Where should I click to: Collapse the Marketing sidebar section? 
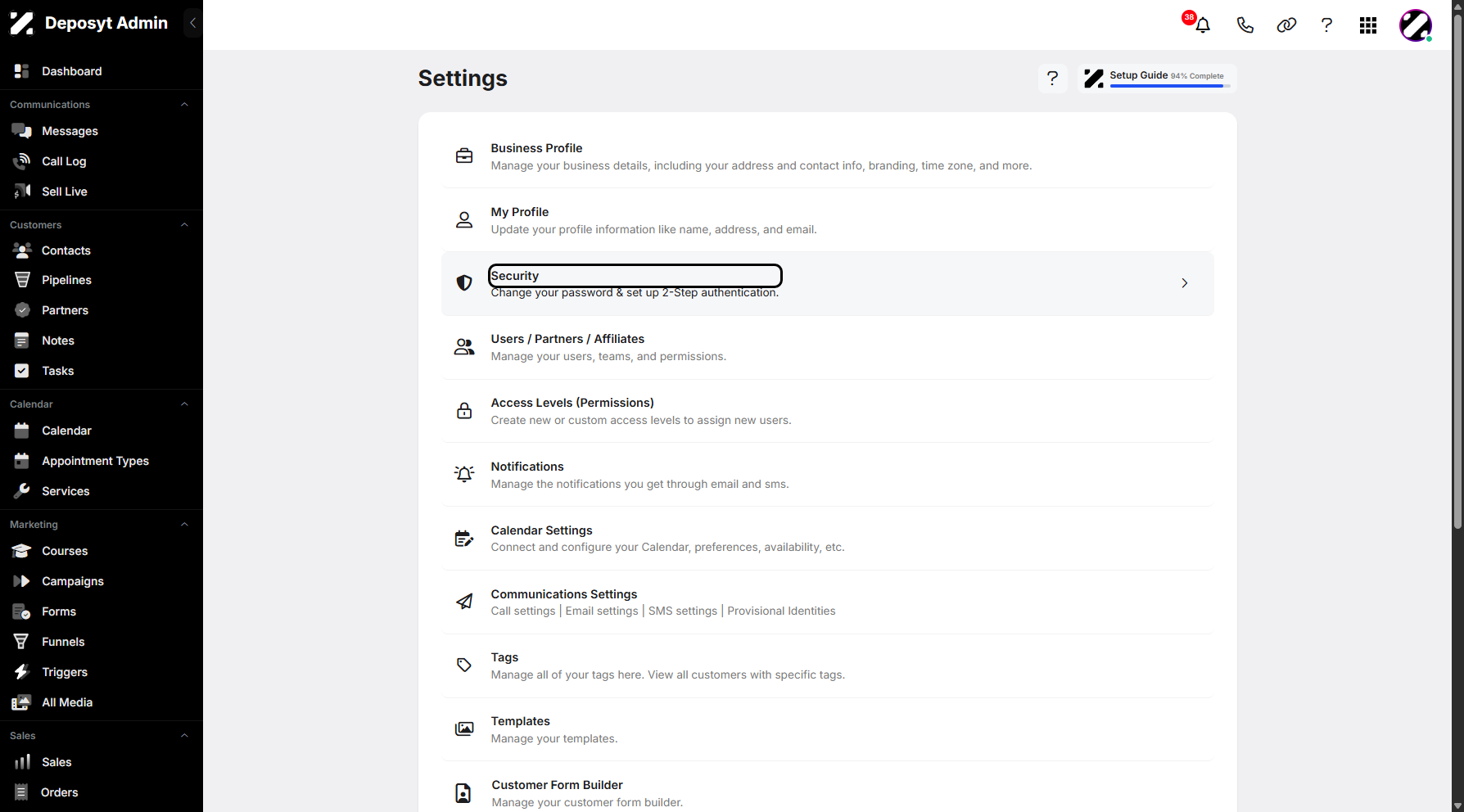[184, 525]
